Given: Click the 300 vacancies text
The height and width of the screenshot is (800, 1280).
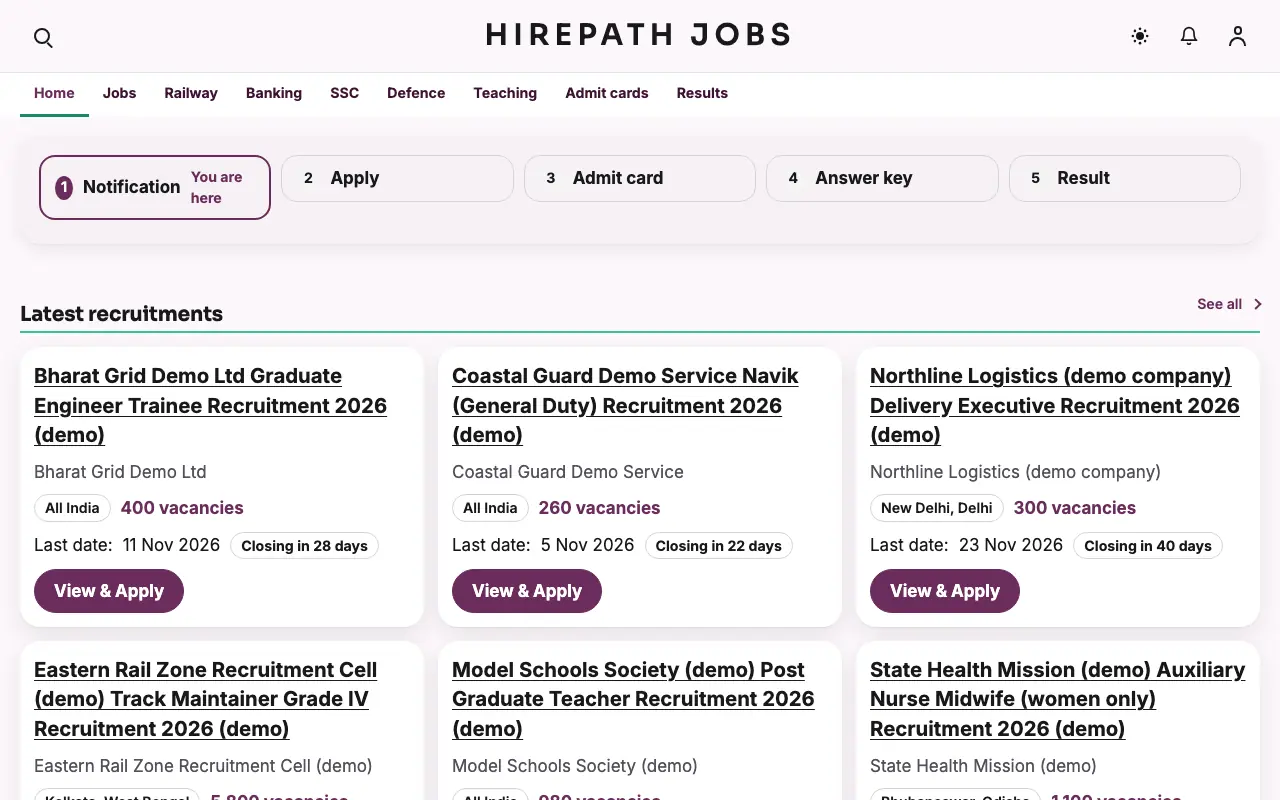Looking at the screenshot, I should pyautogui.click(x=1075, y=508).
